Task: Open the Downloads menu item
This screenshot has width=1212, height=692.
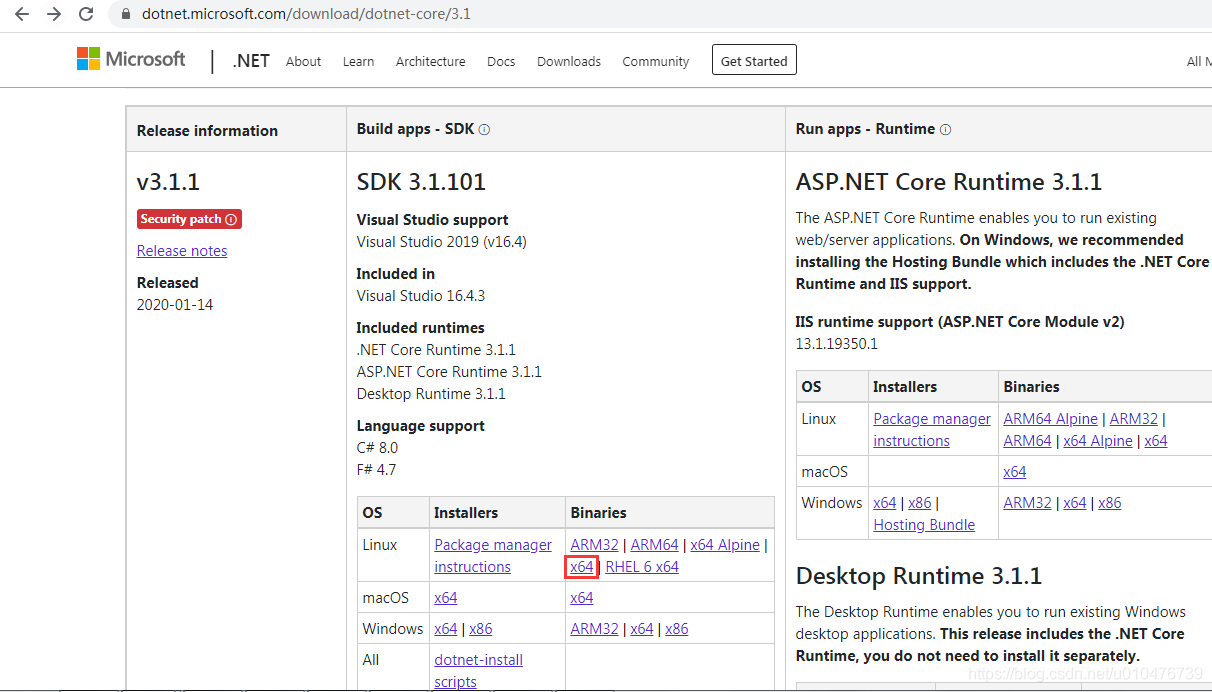Action: (569, 61)
